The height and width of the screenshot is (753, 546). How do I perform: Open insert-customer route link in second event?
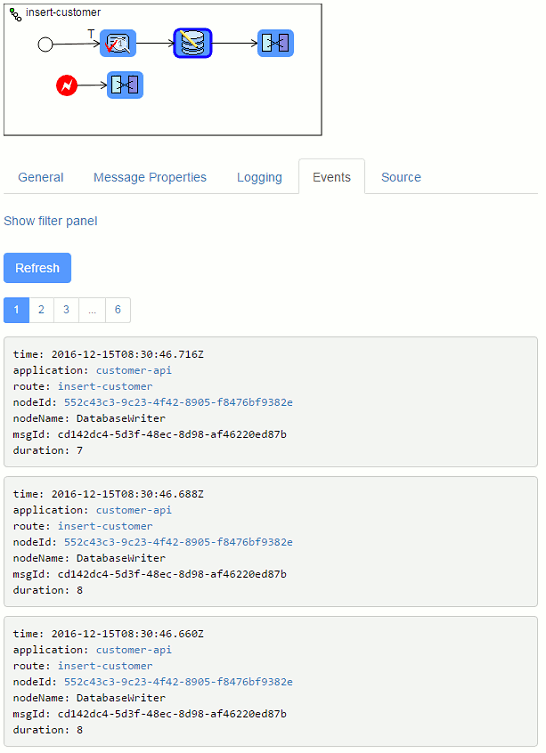105,526
